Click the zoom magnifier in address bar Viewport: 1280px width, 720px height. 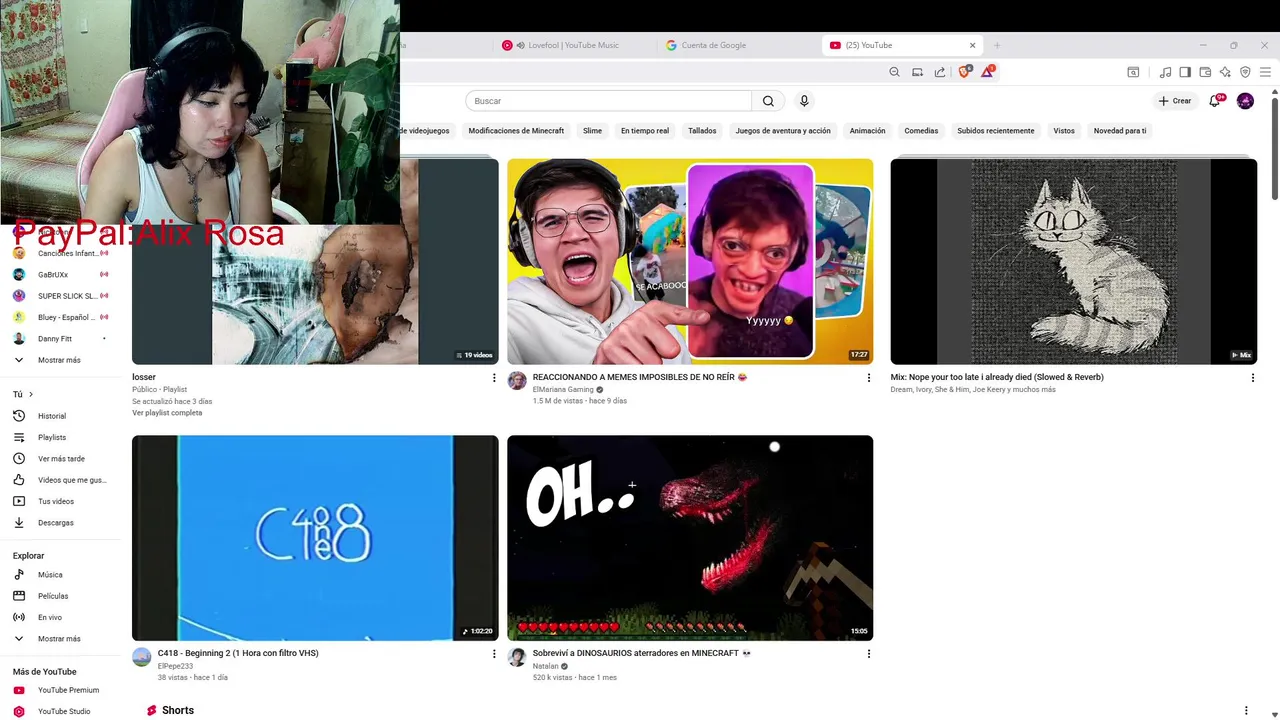895,72
